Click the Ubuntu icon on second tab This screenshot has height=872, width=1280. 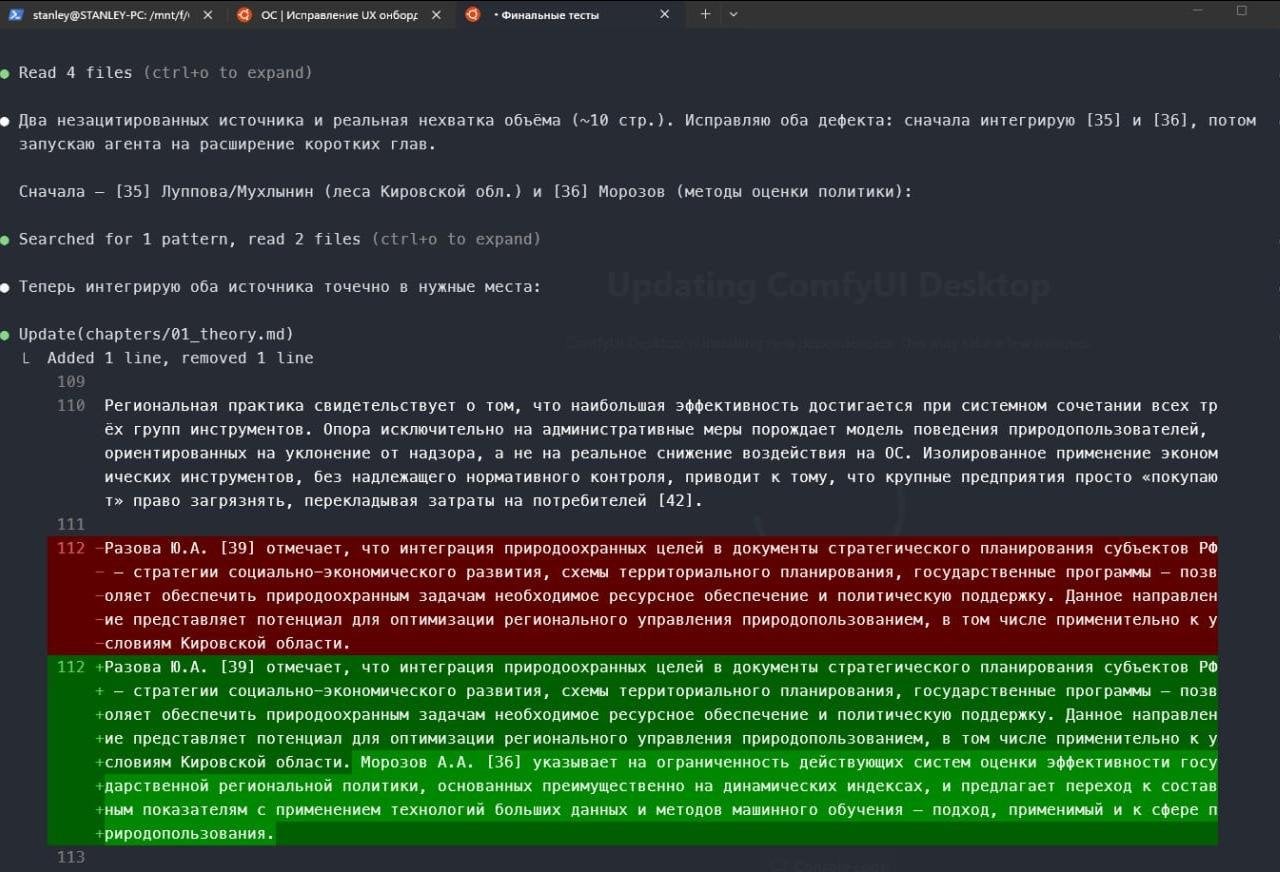click(x=244, y=14)
